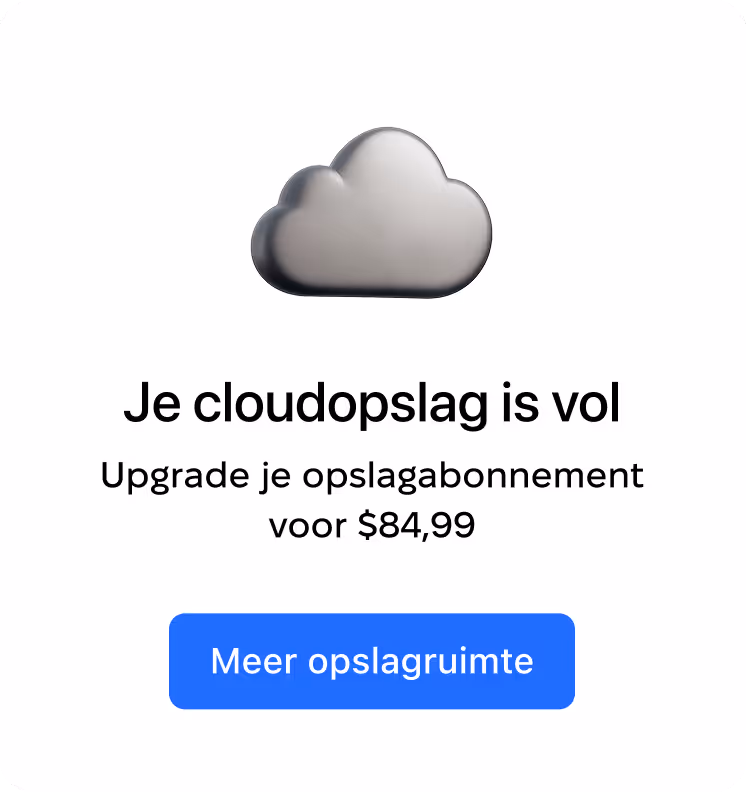This screenshot has width=746, height=792.
Task: Click the word voor before the price
Action: pyautogui.click(x=308, y=526)
